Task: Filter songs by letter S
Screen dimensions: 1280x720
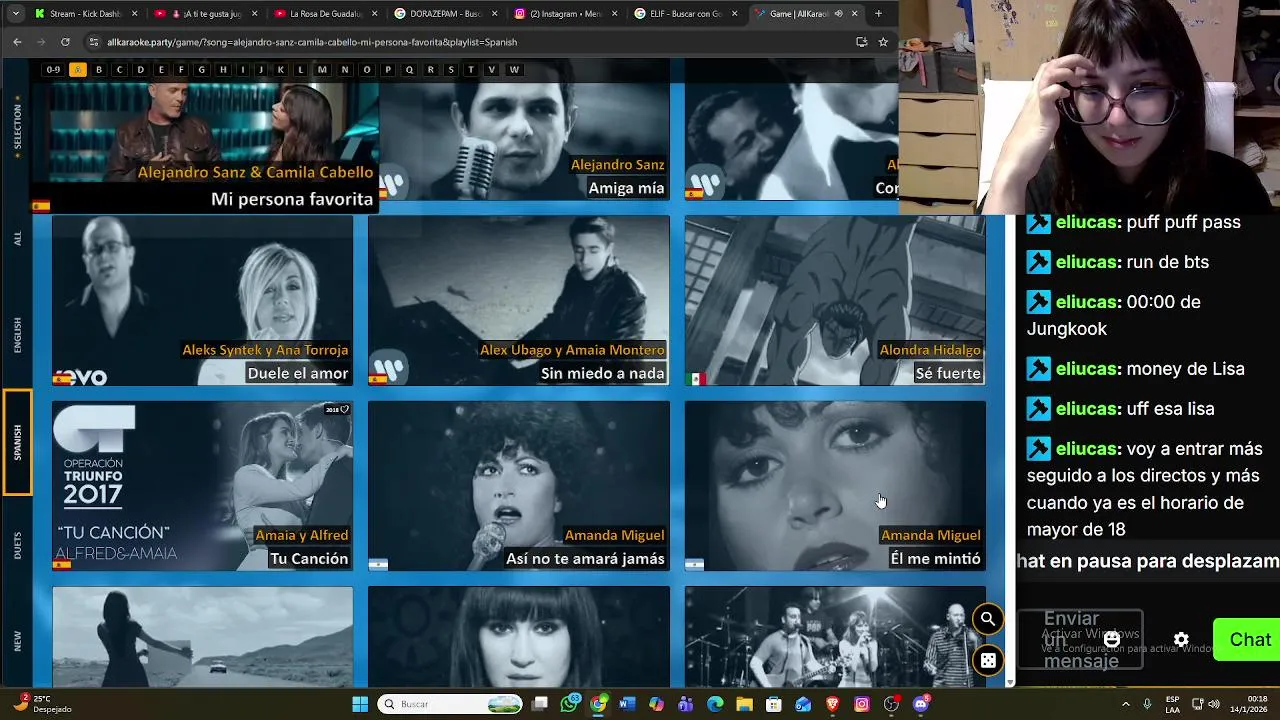Action: coord(451,69)
